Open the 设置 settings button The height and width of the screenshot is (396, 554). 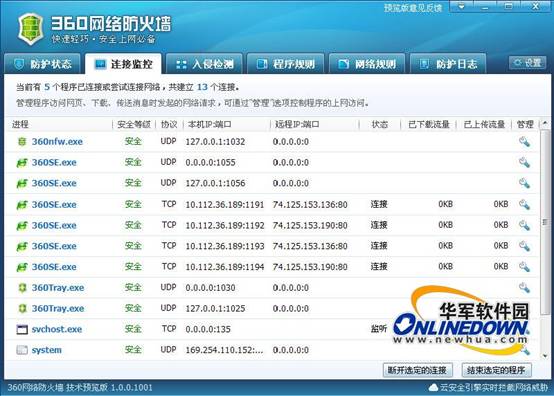528,63
